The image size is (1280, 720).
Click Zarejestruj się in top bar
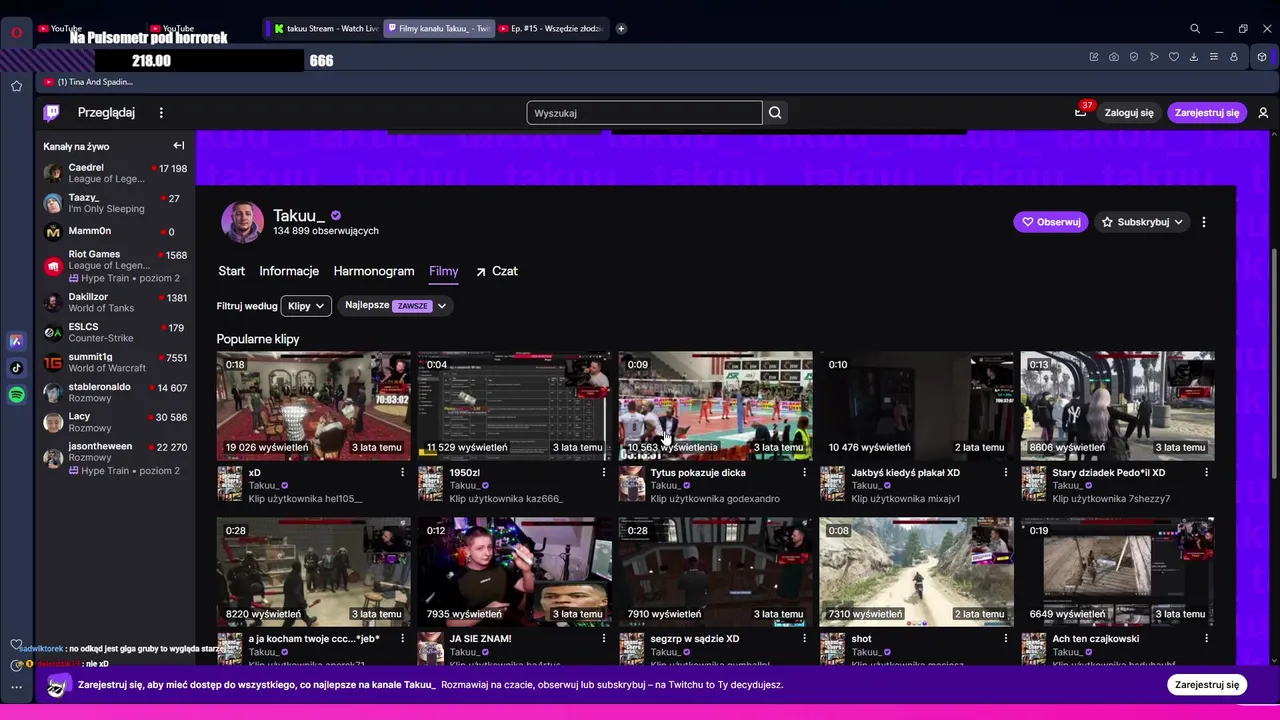[1207, 113]
